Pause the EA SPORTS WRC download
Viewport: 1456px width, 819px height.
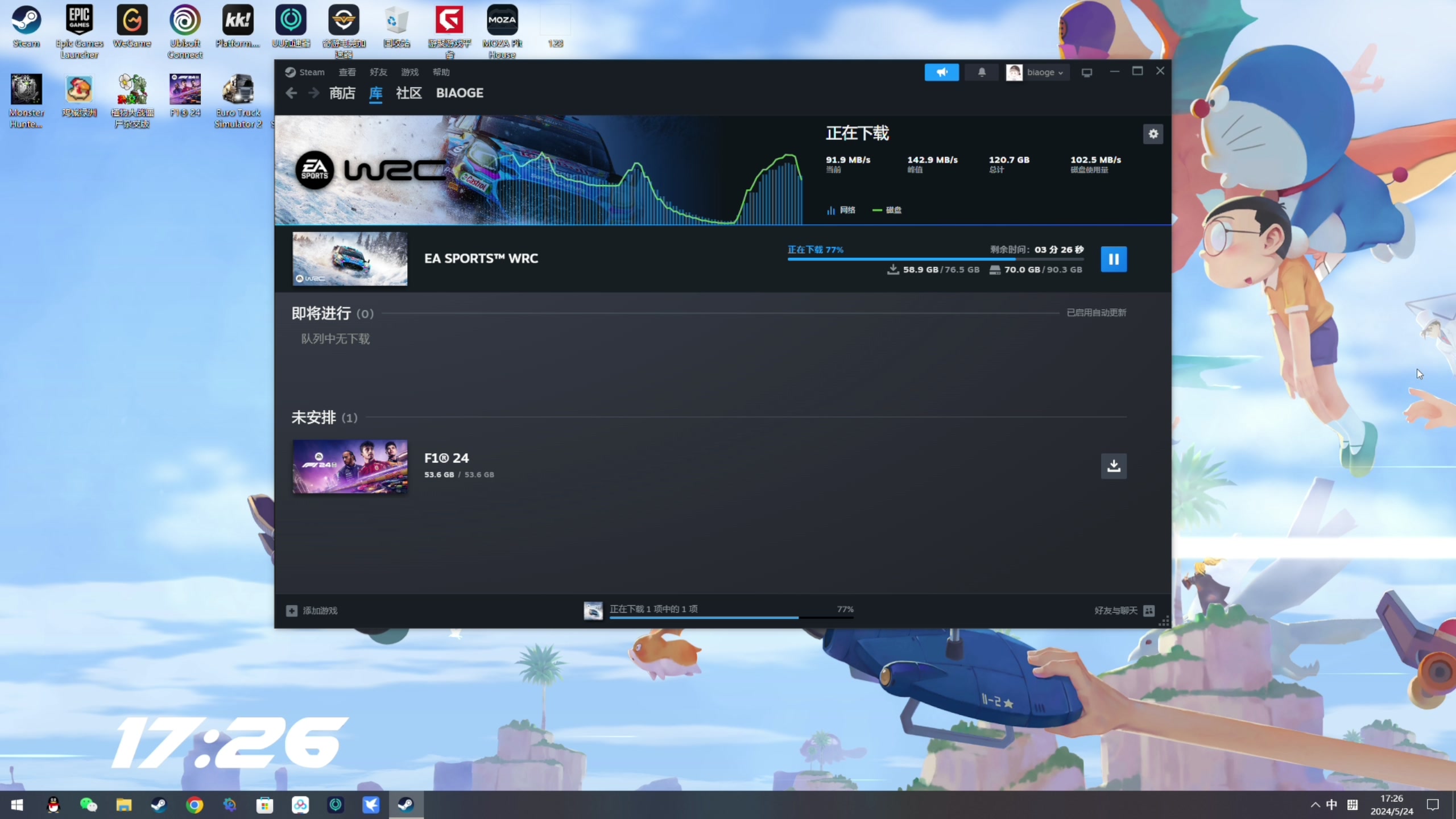tap(1113, 259)
